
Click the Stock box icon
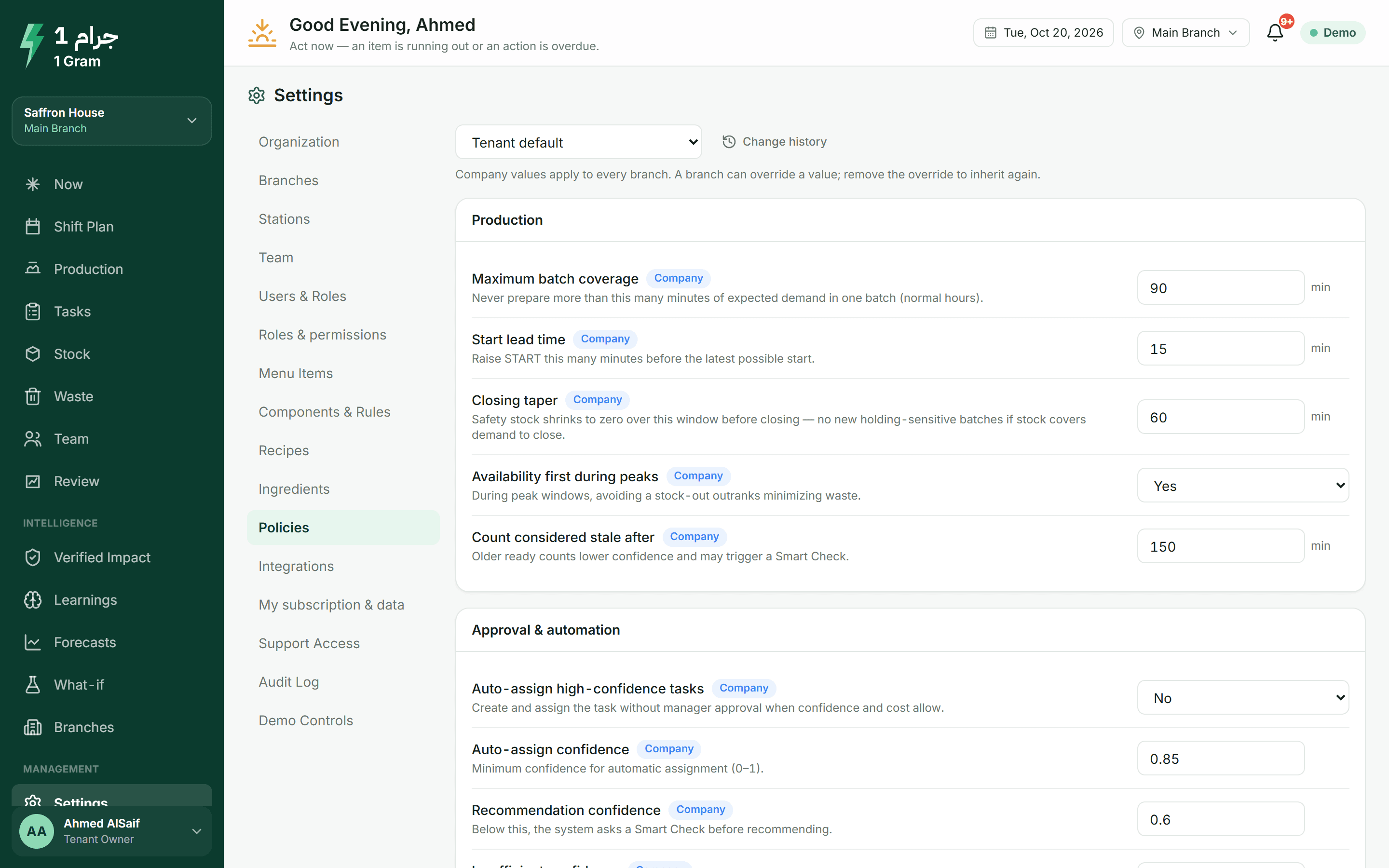33,354
